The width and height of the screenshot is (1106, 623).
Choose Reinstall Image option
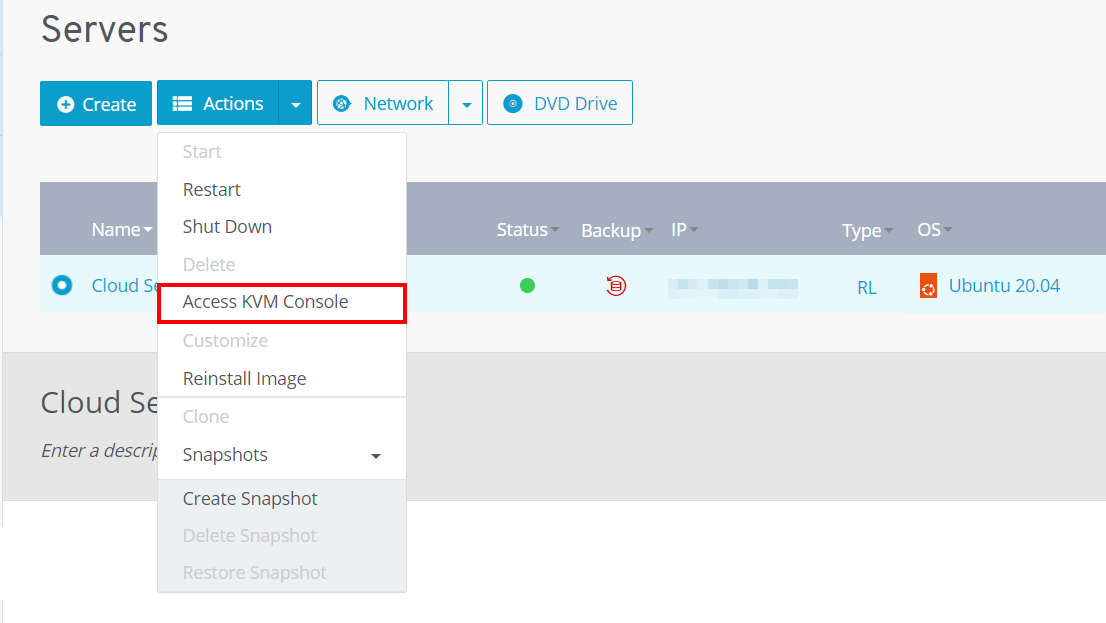point(282,379)
